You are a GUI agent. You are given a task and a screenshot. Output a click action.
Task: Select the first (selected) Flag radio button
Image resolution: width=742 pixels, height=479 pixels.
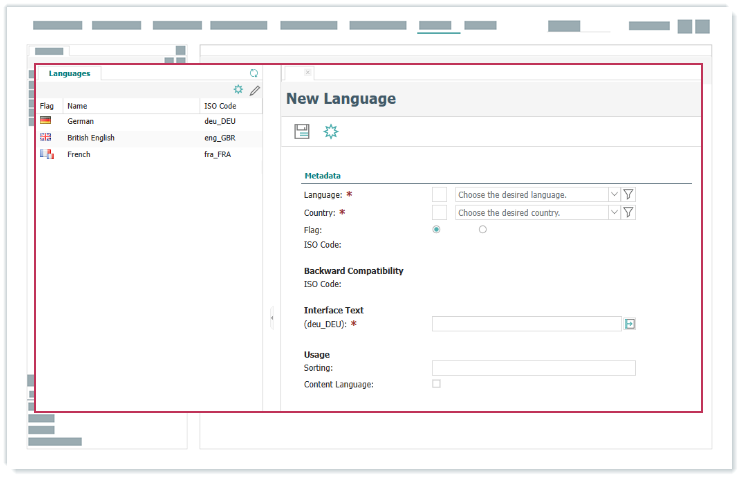pos(436,229)
